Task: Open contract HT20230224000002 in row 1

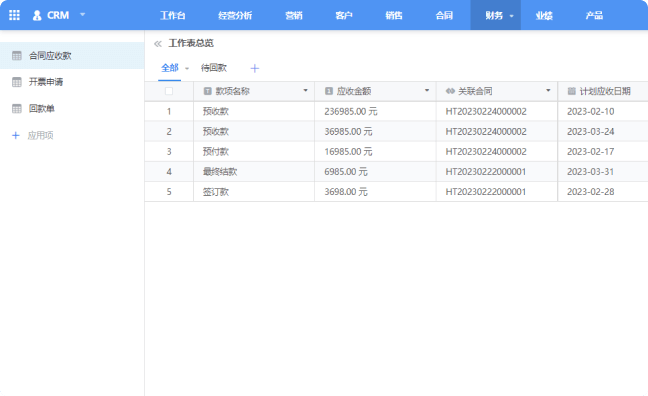Action: (486, 111)
